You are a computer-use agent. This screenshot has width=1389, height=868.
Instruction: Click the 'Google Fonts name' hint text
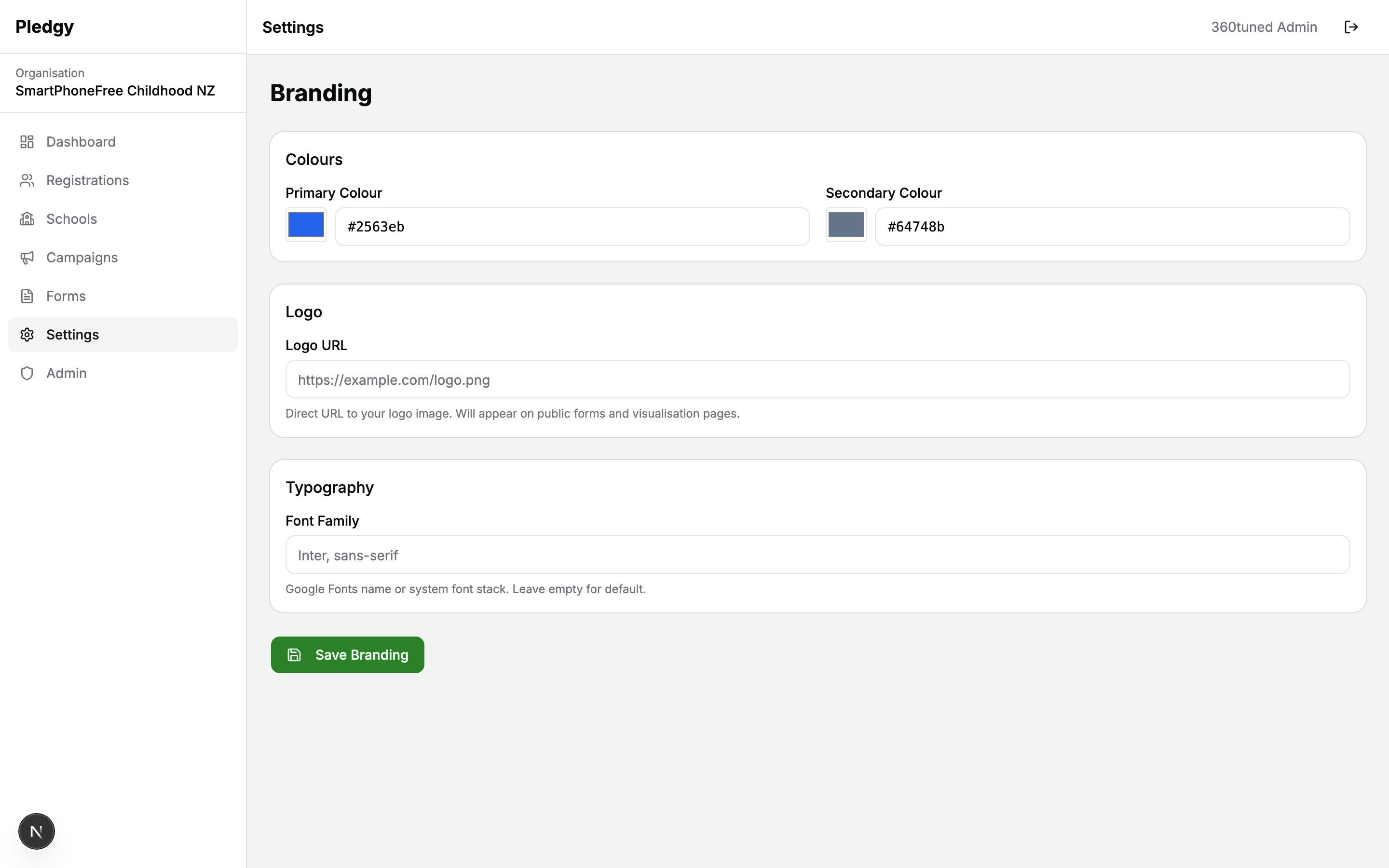(465, 589)
